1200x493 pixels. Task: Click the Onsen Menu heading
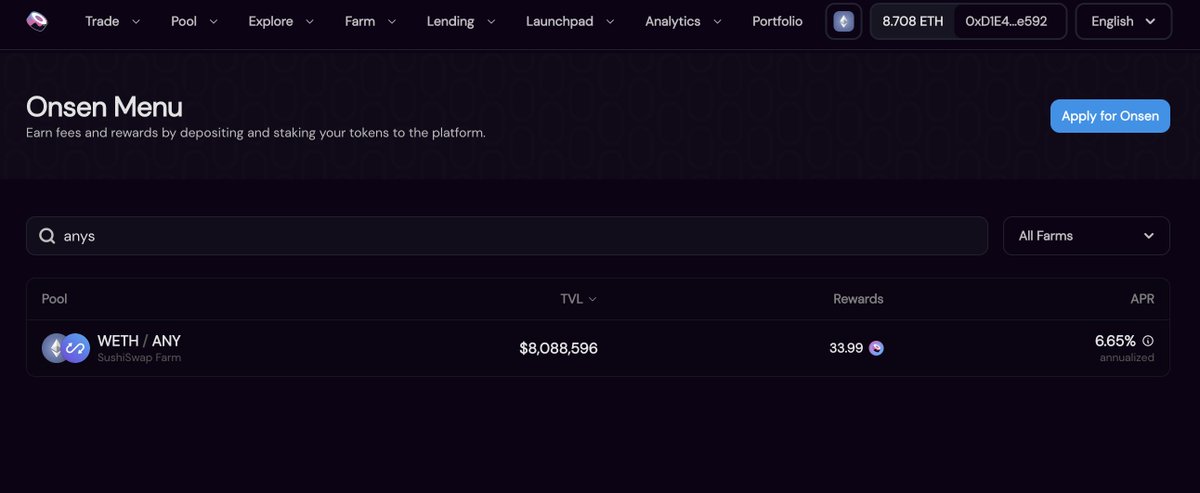click(104, 107)
